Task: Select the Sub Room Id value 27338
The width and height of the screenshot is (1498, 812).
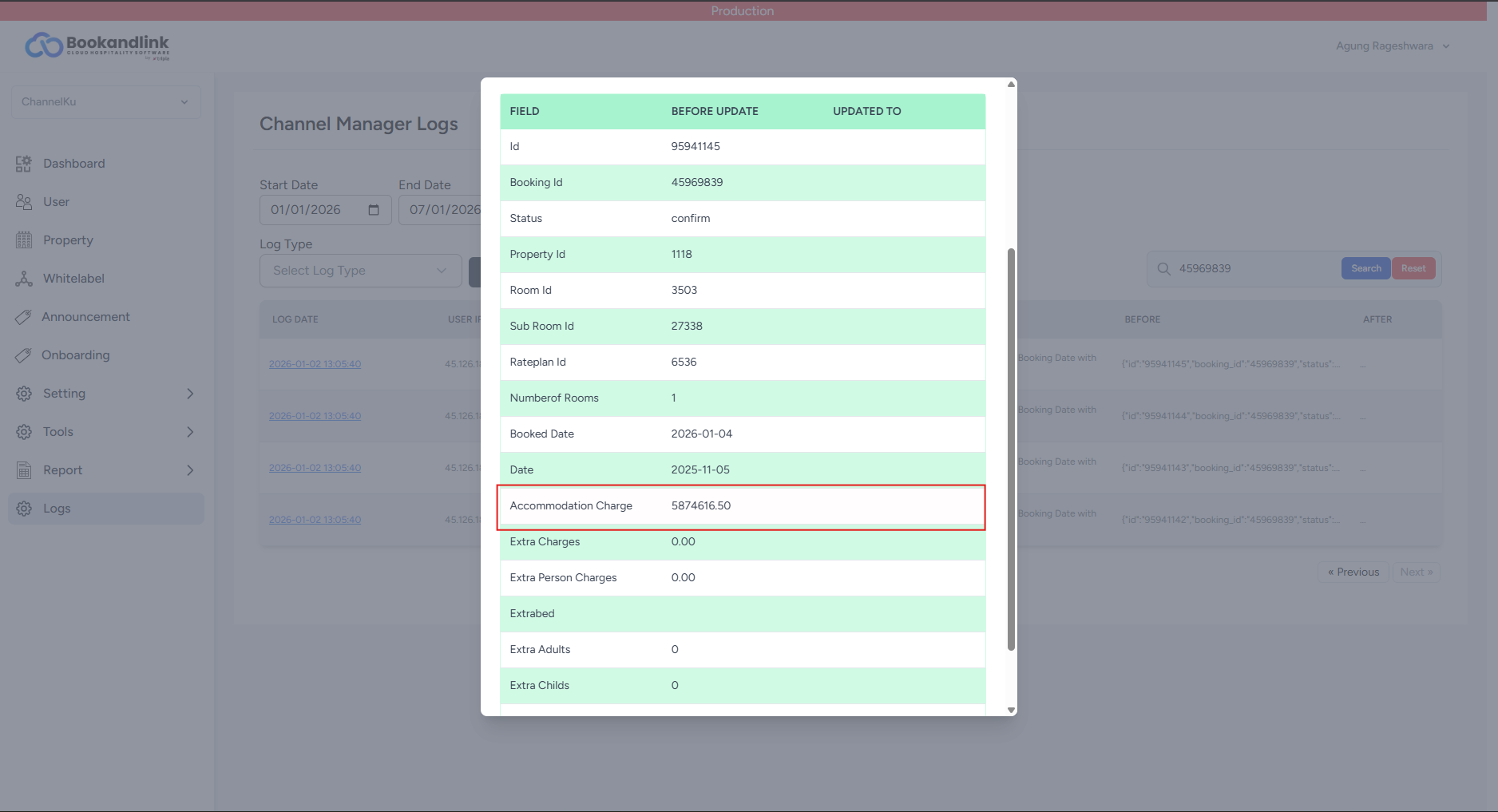Action: (687, 327)
